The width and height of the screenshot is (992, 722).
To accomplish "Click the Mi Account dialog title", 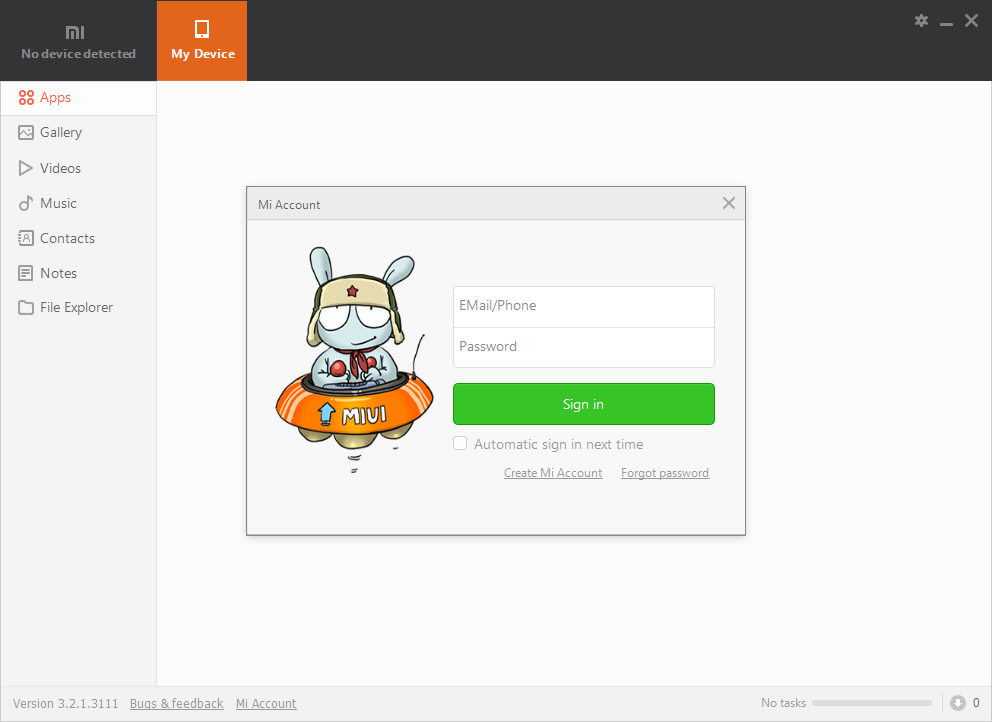I will [x=289, y=204].
